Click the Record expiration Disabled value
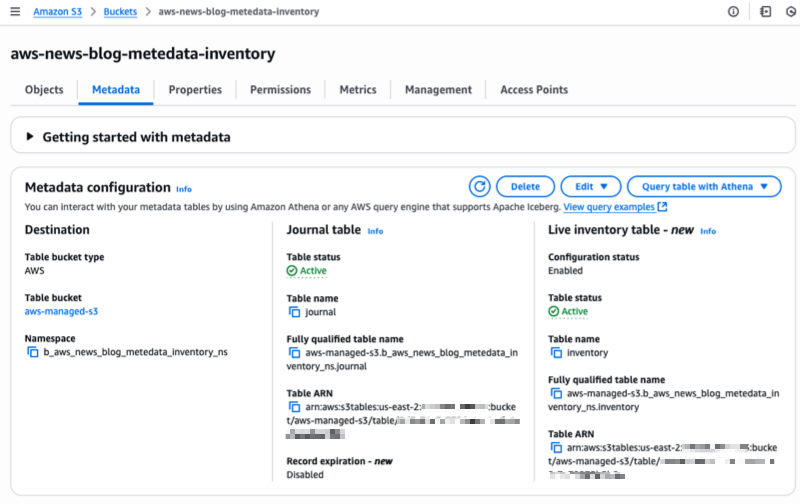This screenshot has width=800, height=504. pyautogui.click(x=305, y=474)
